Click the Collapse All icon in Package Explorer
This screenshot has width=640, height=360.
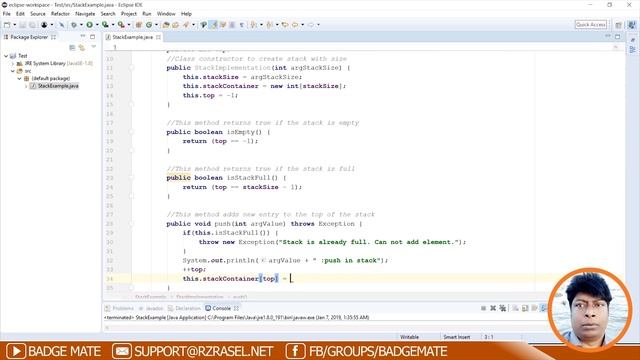click(x=72, y=48)
